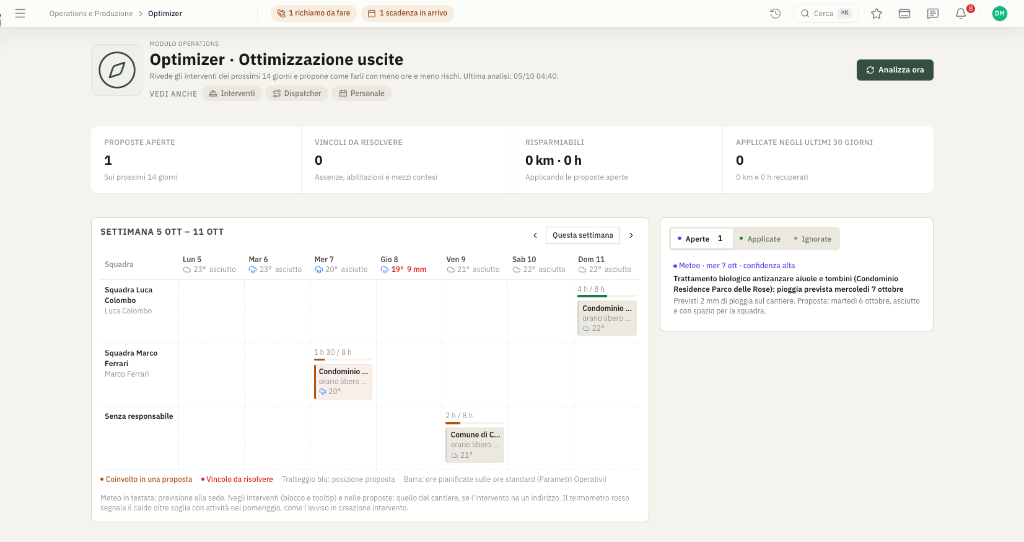Select the Ven 9 day header
The height and width of the screenshot is (542, 1024).
(x=473, y=264)
